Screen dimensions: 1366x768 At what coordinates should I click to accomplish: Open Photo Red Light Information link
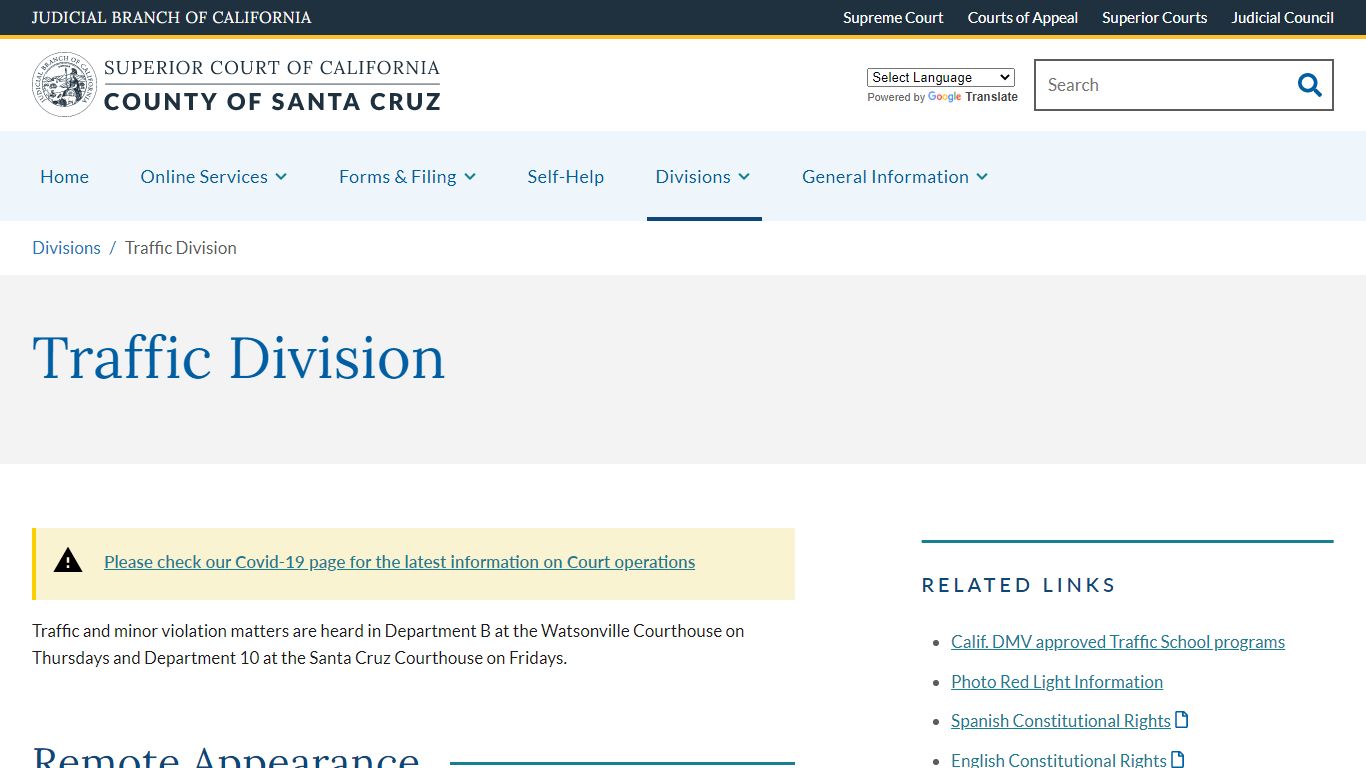(x=1057, y=682)
